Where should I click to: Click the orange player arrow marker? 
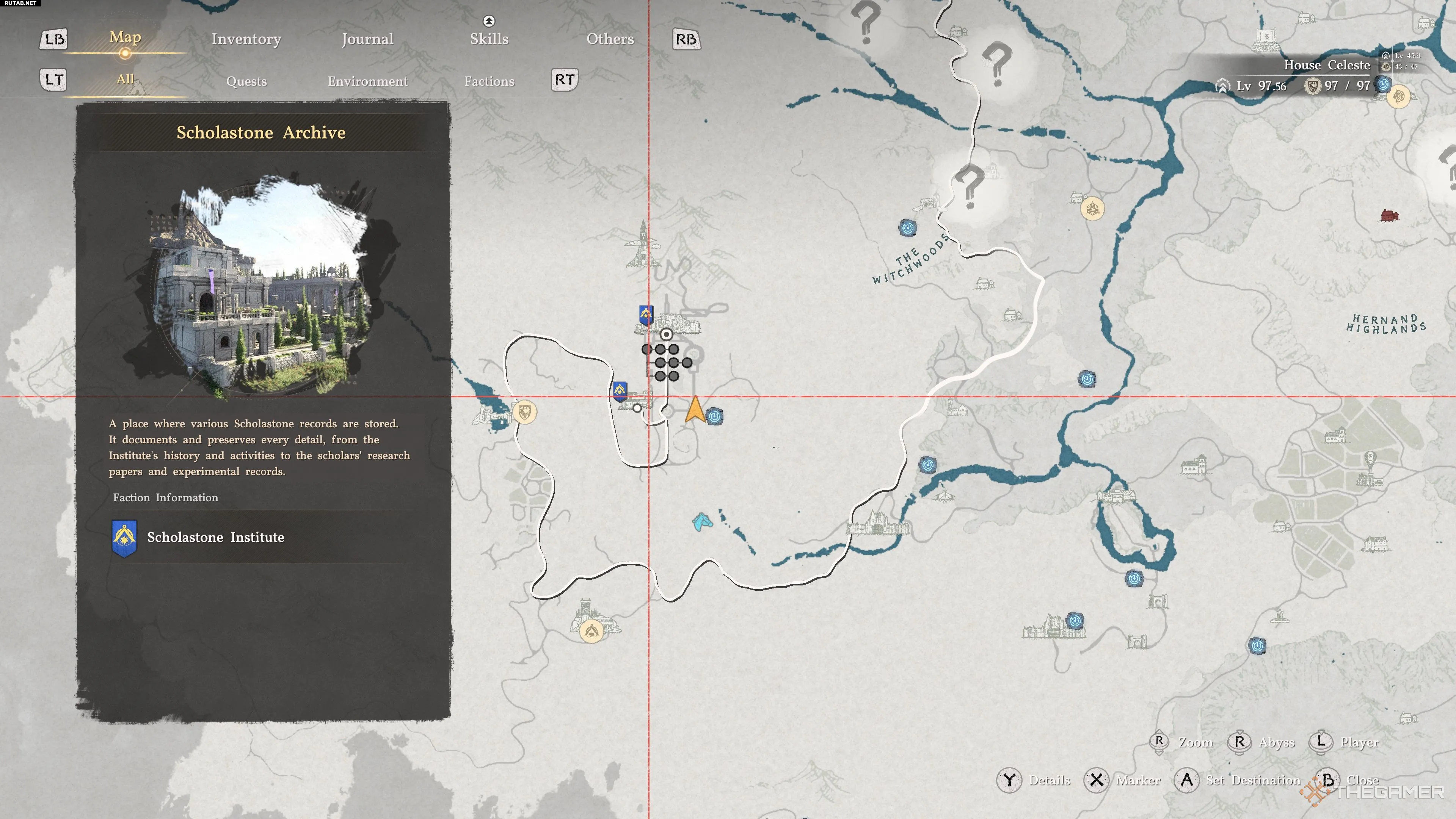[695, 410]
